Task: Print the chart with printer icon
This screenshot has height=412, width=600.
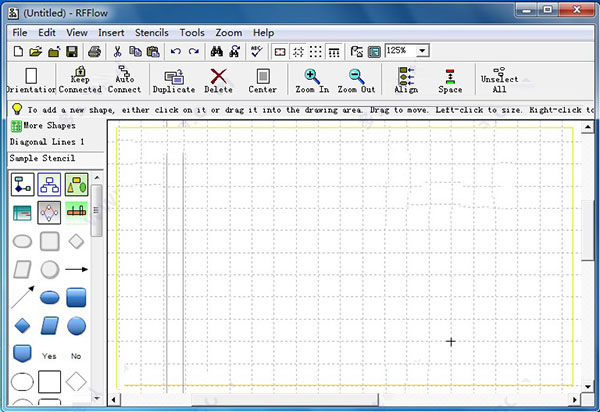Action: (94, 51)
